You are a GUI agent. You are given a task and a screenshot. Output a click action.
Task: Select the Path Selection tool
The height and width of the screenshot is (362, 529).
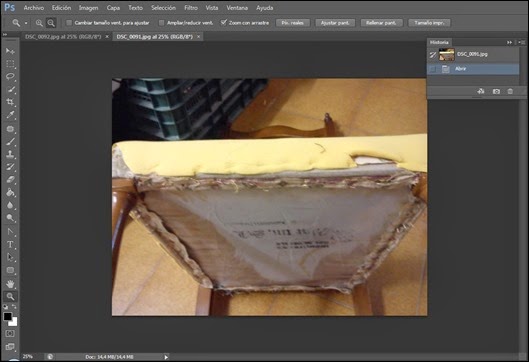pos(10,257)
